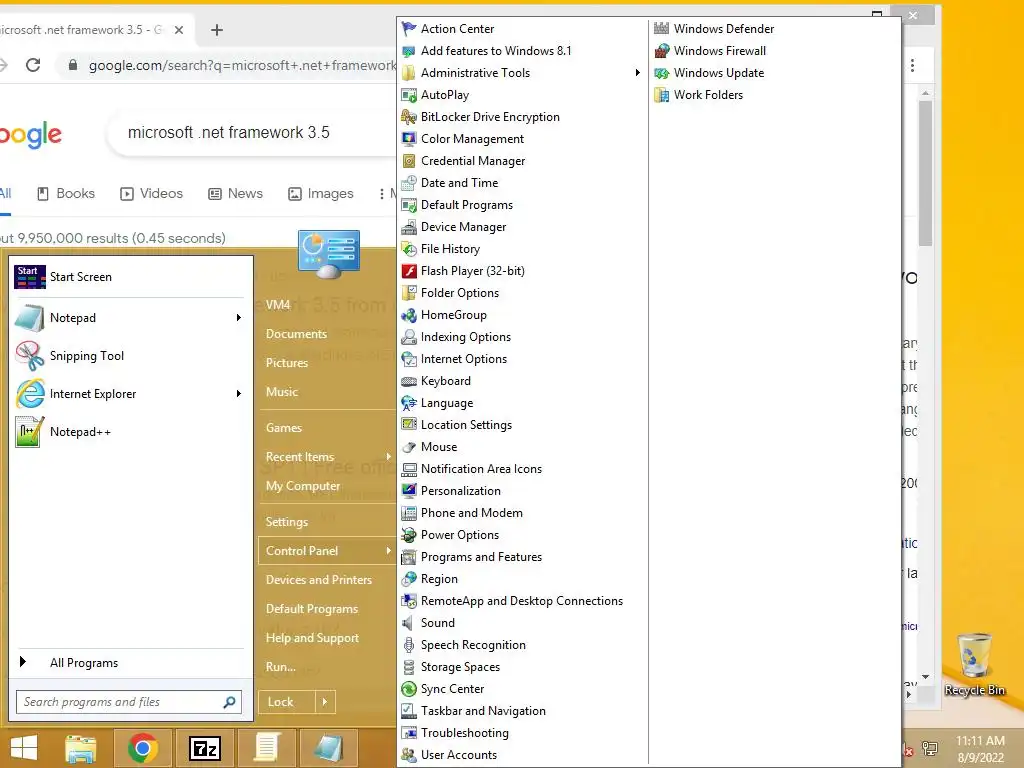Expand Administrative Tools submenu arrow
This screenshot has width=1024, height=768.
(x=637, y=72)
